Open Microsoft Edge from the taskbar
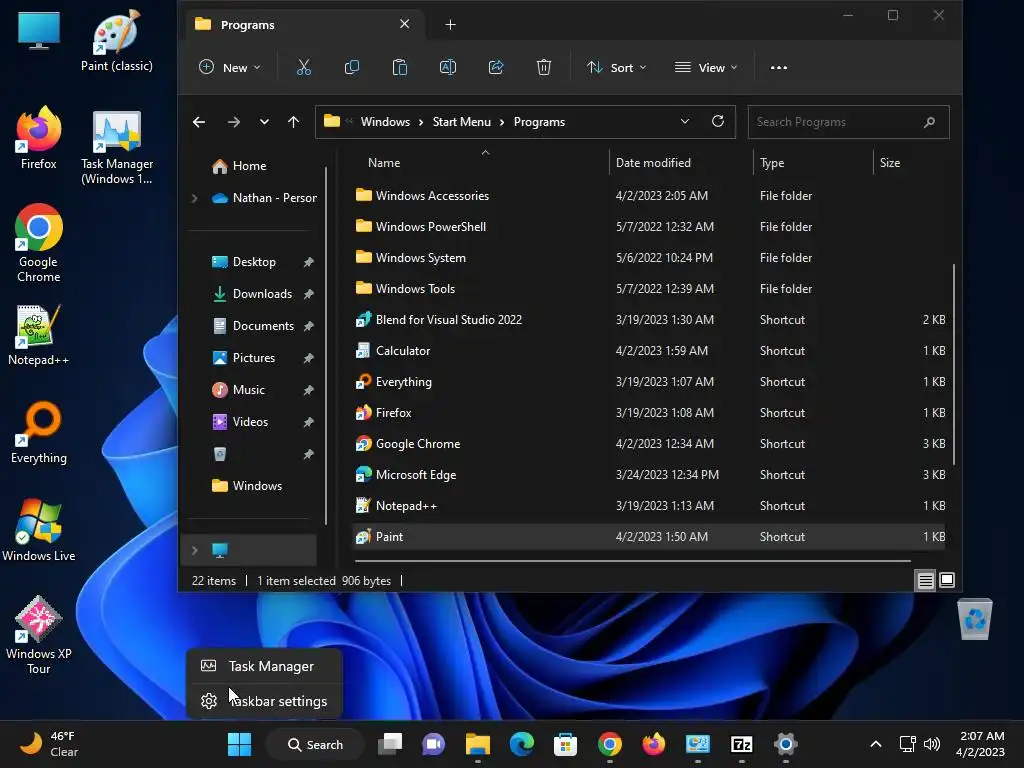The height and width of the screenshot is (768, 1024). 521,744
